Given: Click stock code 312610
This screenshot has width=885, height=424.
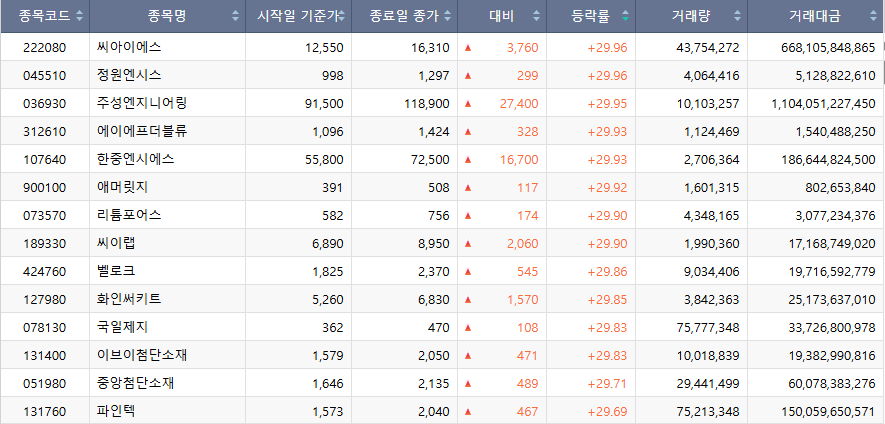Looking at the screenshot, I should click(x=45, y=132).
